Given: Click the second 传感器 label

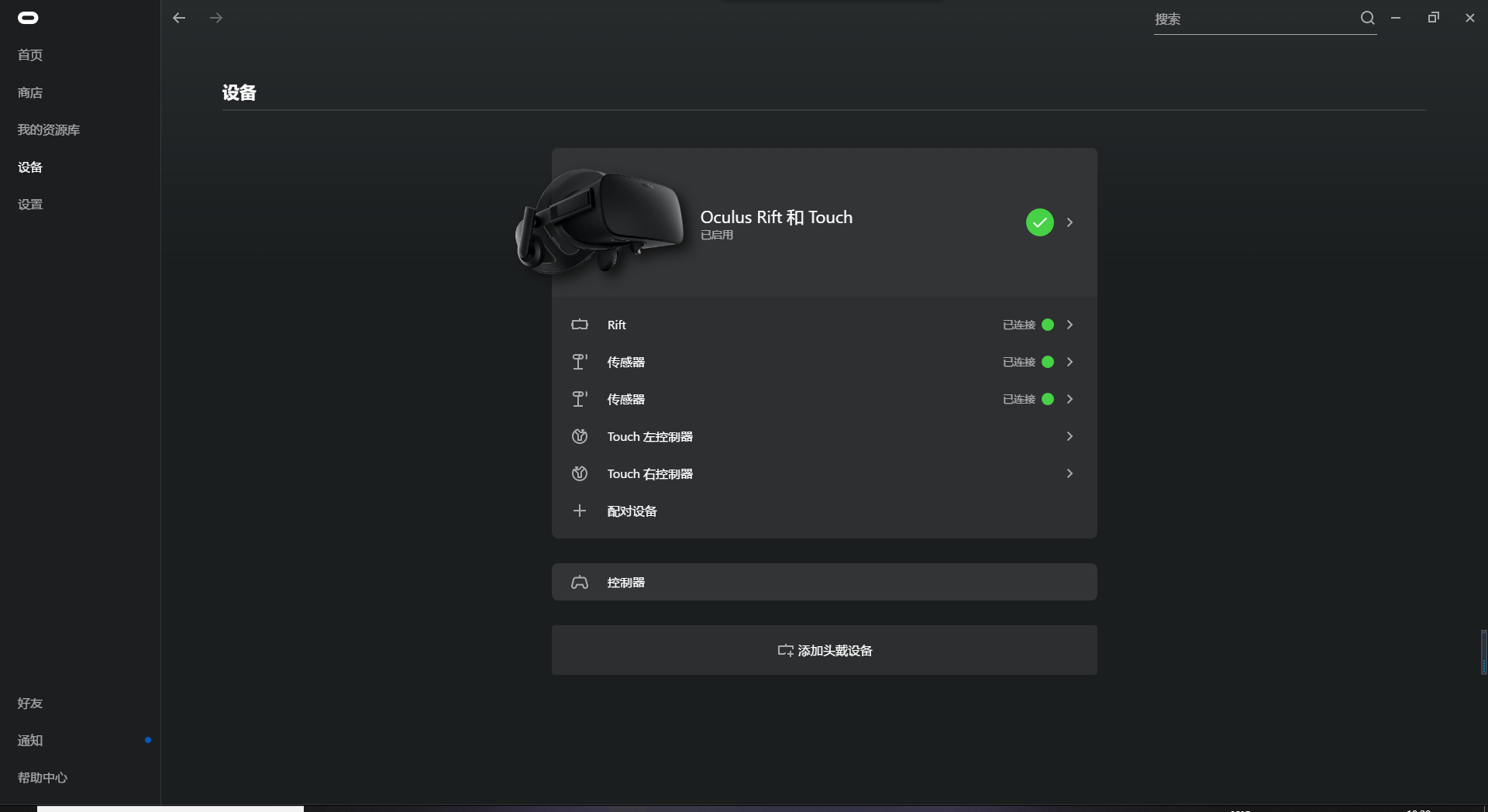Looking at the screenshot, I should tap(626, 400).
